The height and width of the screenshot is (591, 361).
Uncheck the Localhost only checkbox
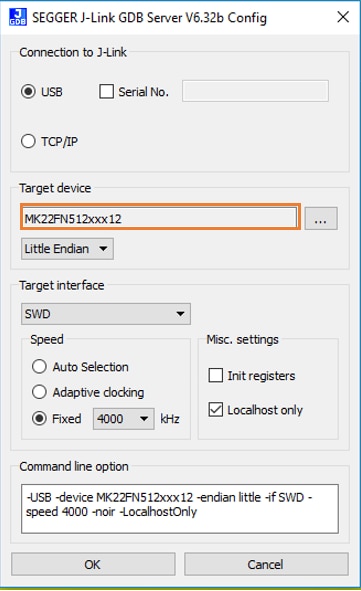click(x=216, y=410)
